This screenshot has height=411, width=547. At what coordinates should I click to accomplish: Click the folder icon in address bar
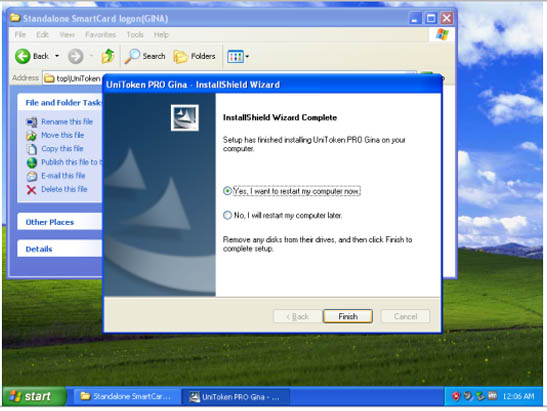tap(49, 78)
